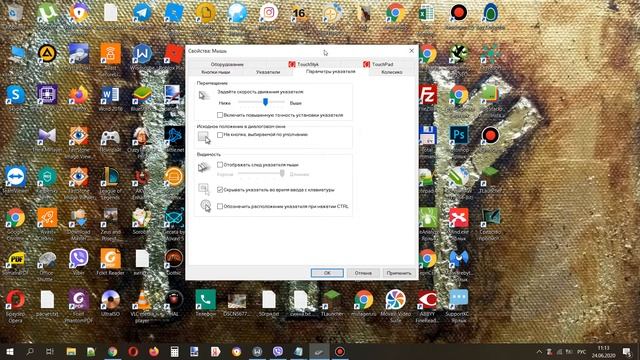The image size is (640, 360).
Task: Open the Windows Start menu
Action: (x=10, y=352)
